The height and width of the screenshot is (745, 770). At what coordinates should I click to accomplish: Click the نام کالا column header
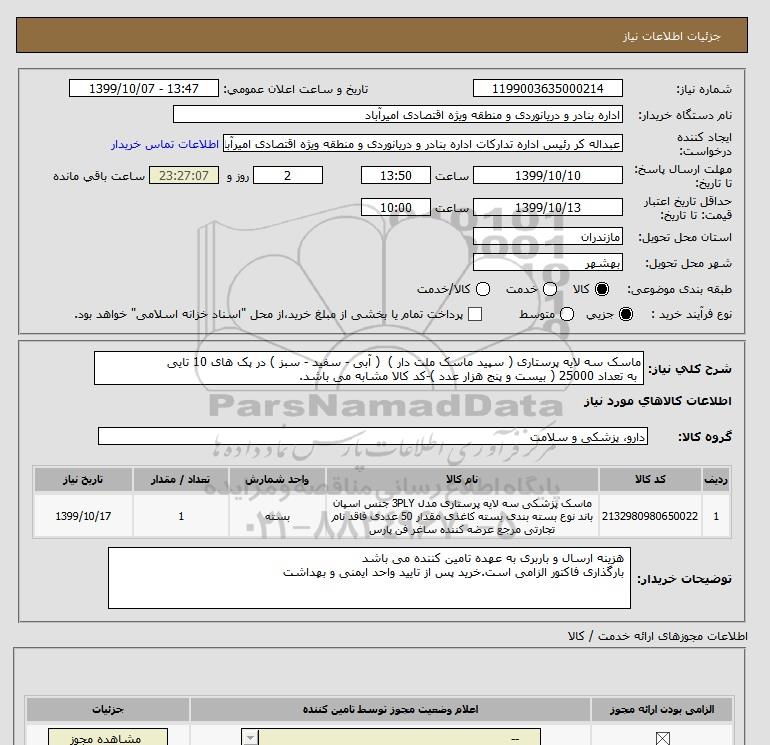(x=462, y=479)
